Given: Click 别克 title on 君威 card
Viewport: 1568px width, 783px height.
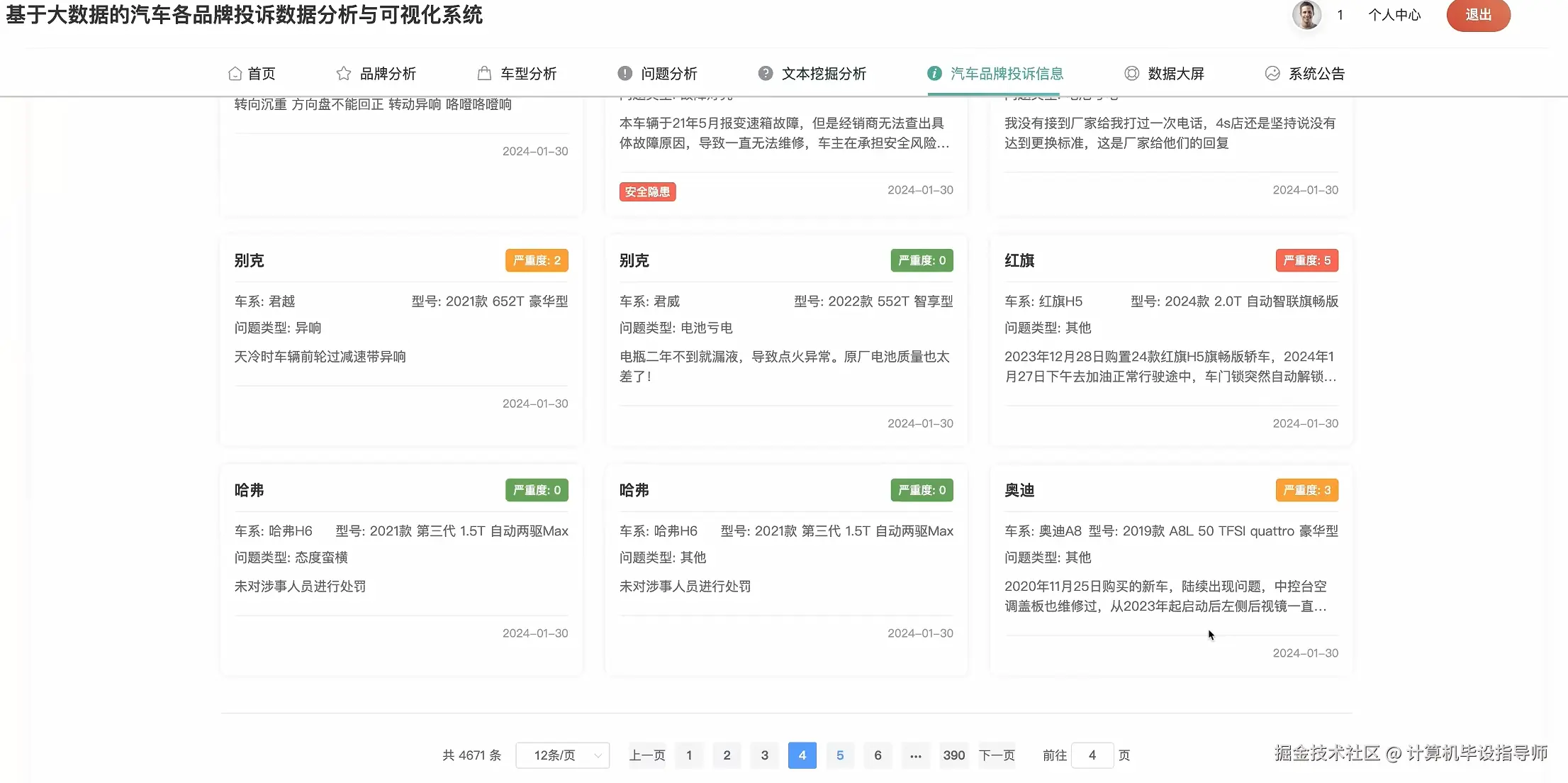Looking at the screenshot, I should [634, 260].
